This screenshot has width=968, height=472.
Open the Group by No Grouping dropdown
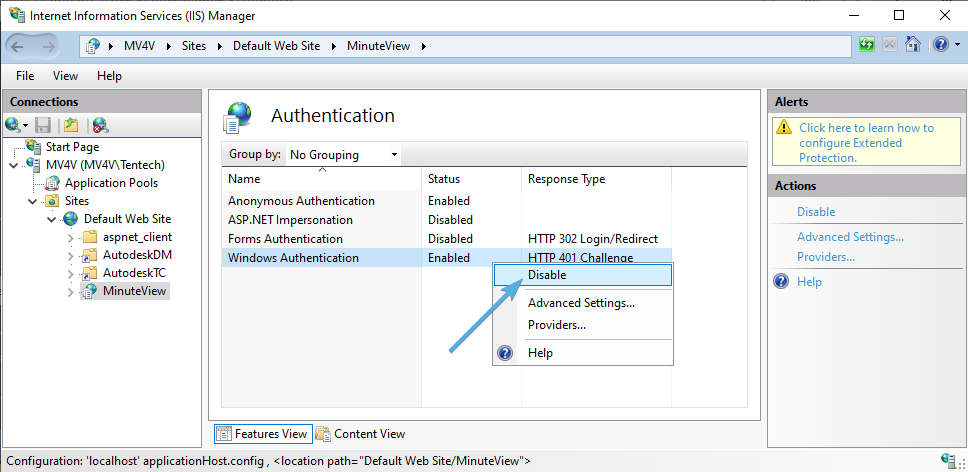344,154
